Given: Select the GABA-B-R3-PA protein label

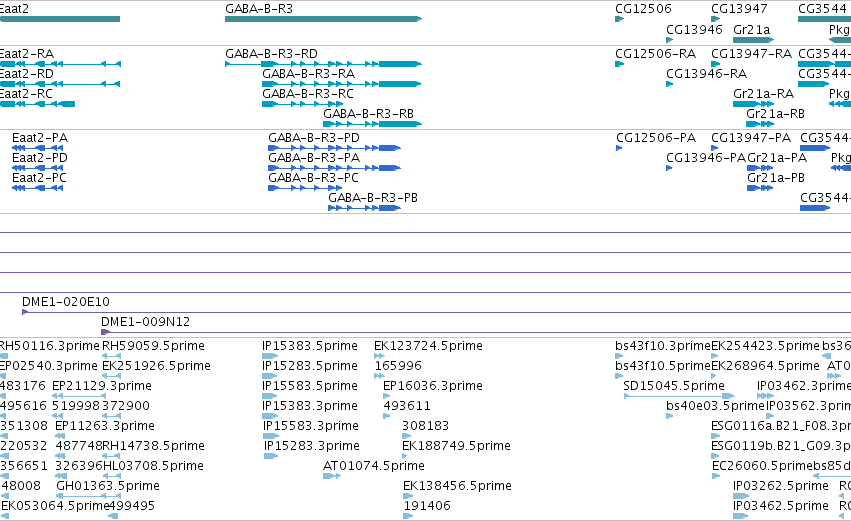Looking at the screenshot, I should click(314, 158).
